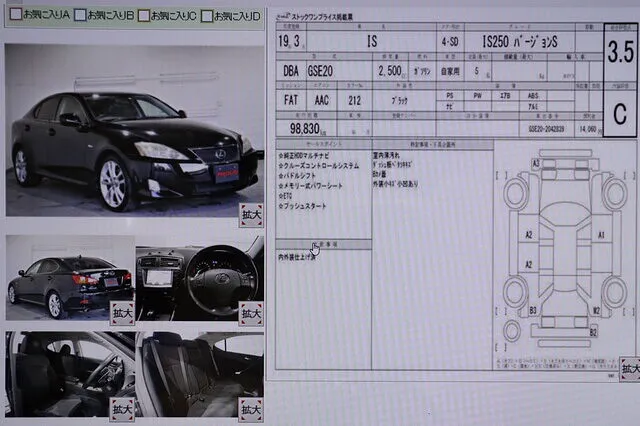Select the '自家用' usage cell
Image resolution: width=640 pixels, height=426 pixels.
tap(450, 71)
